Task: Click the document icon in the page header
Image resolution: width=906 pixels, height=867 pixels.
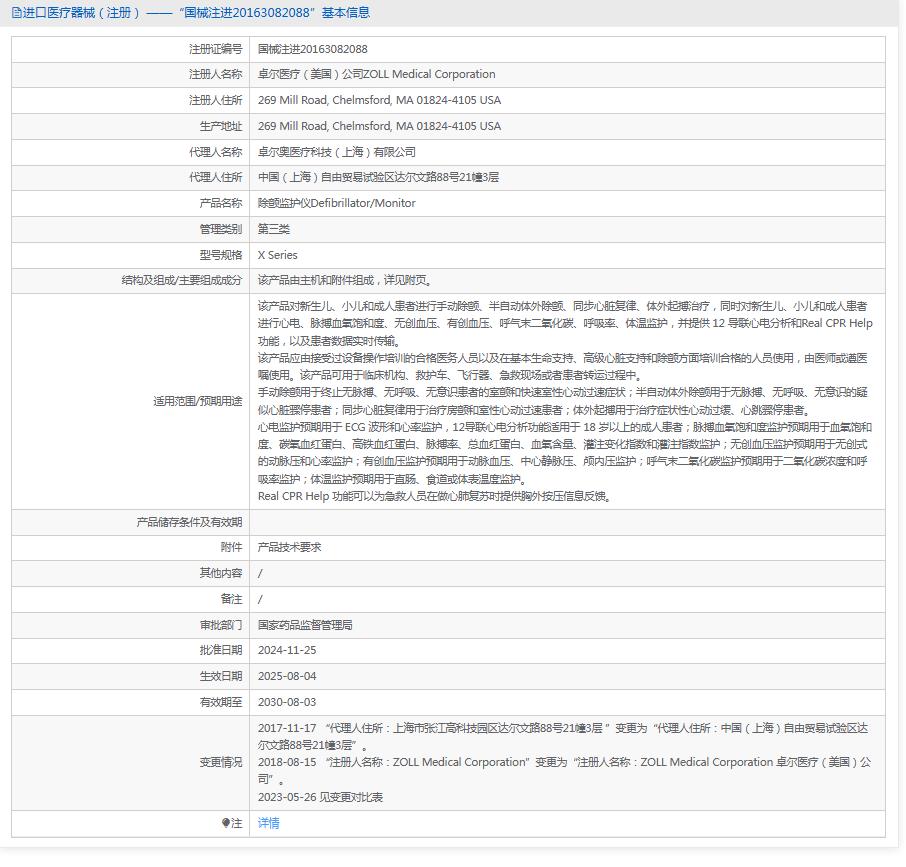Action: tap(15, 13)
